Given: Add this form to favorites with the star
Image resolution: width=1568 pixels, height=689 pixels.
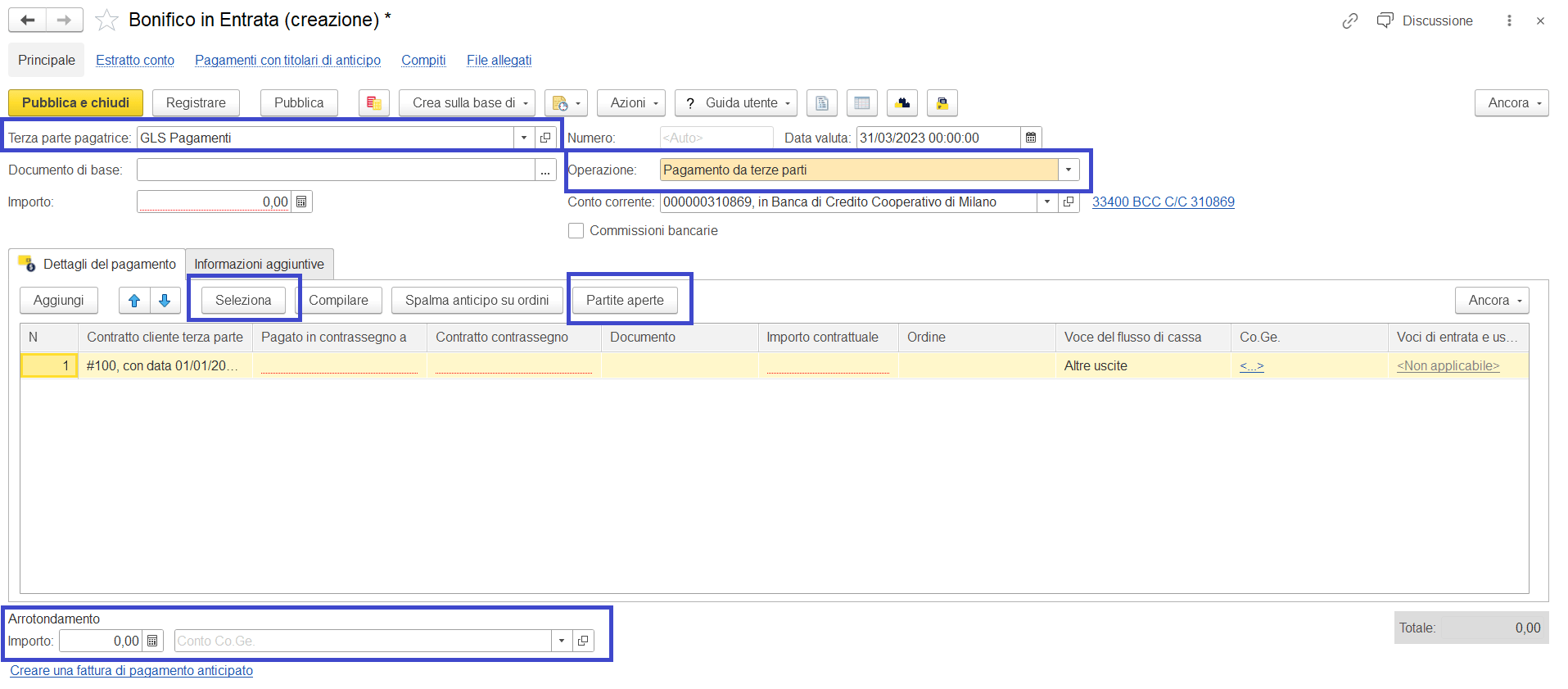Looking at the screenshot, I should [106, 20].
